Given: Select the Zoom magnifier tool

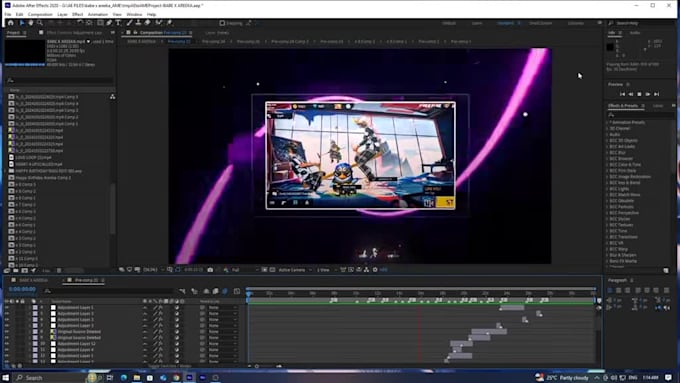Looking at the screenshot, I should 39,23.
